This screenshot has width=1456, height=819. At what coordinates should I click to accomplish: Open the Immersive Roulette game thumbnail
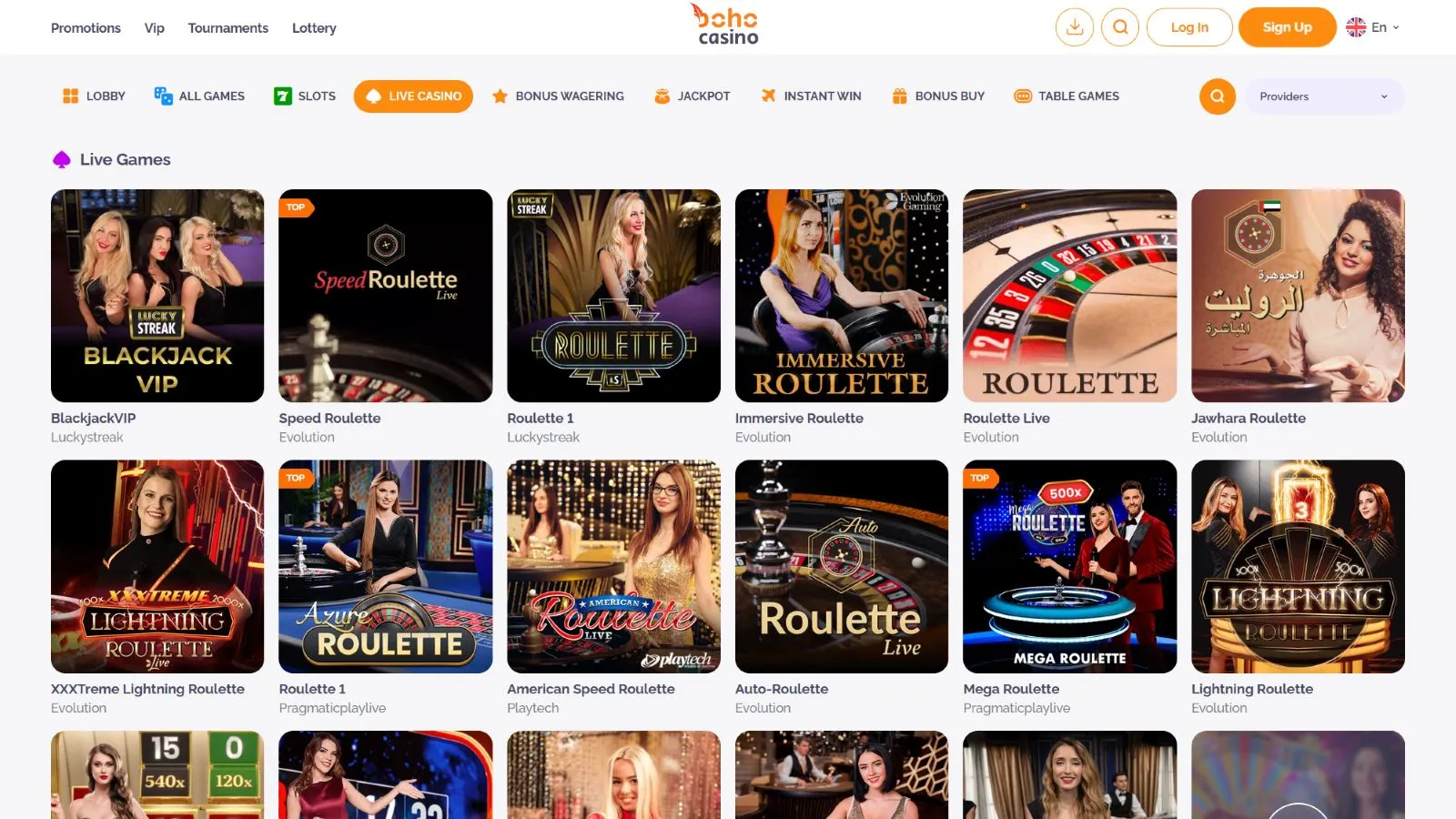click(842, 296)
